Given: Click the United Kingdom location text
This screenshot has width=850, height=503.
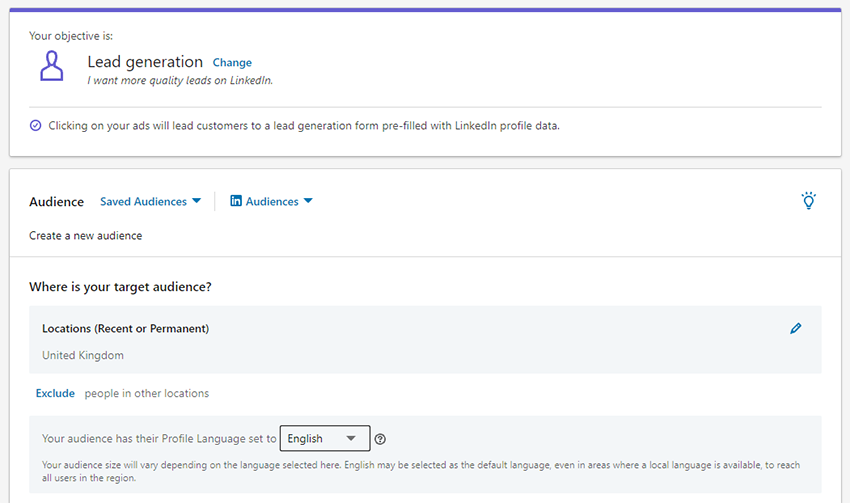Looking at the screenshot, I should click(83, 356).
